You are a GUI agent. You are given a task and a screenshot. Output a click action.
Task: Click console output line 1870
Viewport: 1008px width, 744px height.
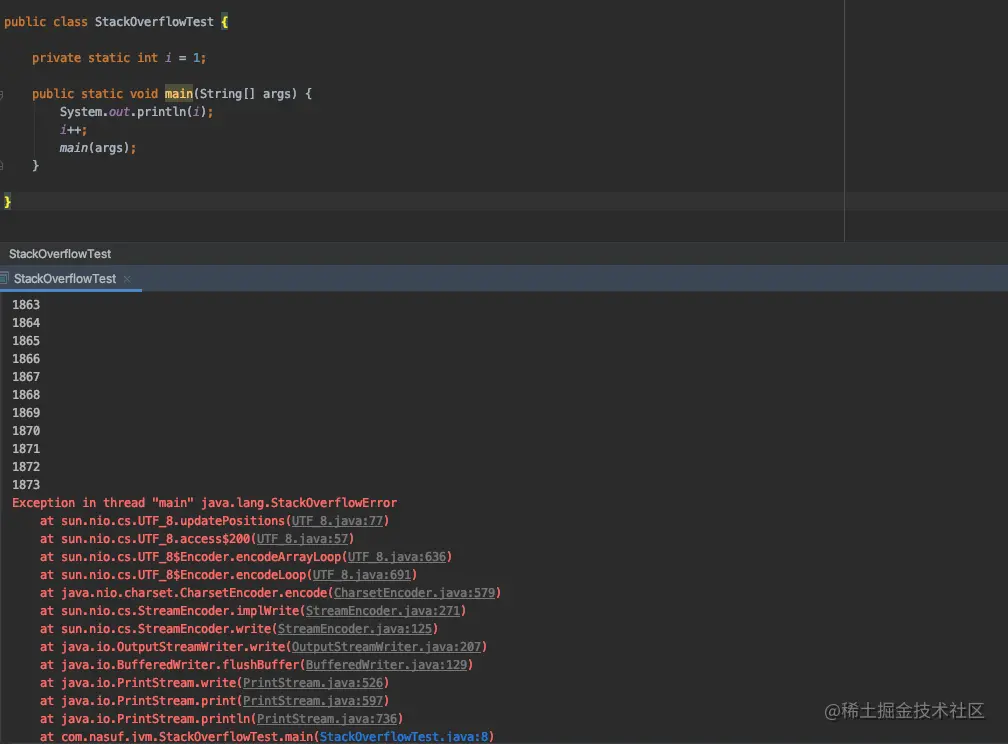click(26, 431)
